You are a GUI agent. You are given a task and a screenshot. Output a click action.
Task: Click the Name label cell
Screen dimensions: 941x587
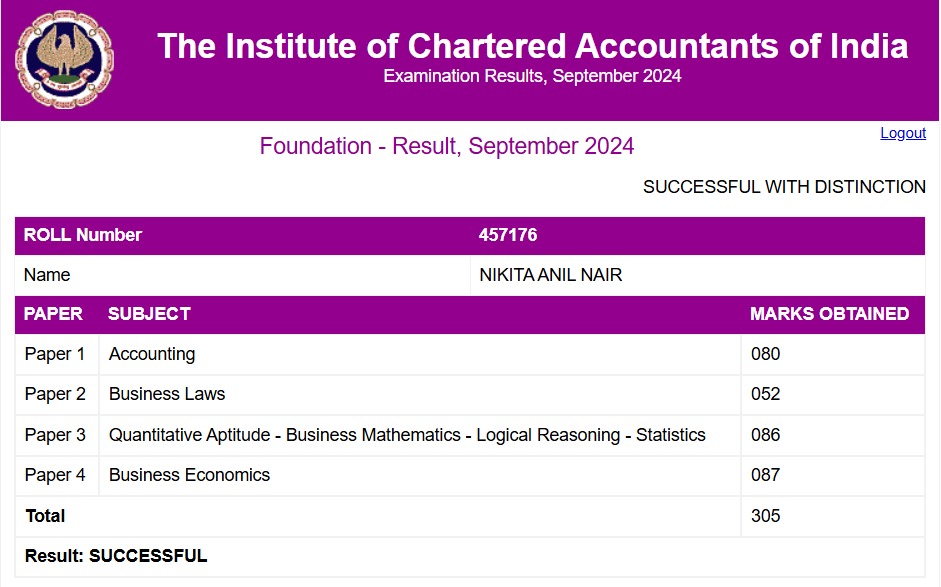tap(47, 275)
